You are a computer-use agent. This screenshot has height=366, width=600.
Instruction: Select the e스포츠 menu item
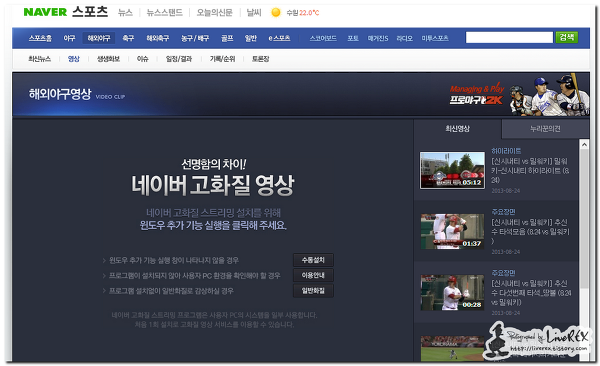tap(279, 38)
